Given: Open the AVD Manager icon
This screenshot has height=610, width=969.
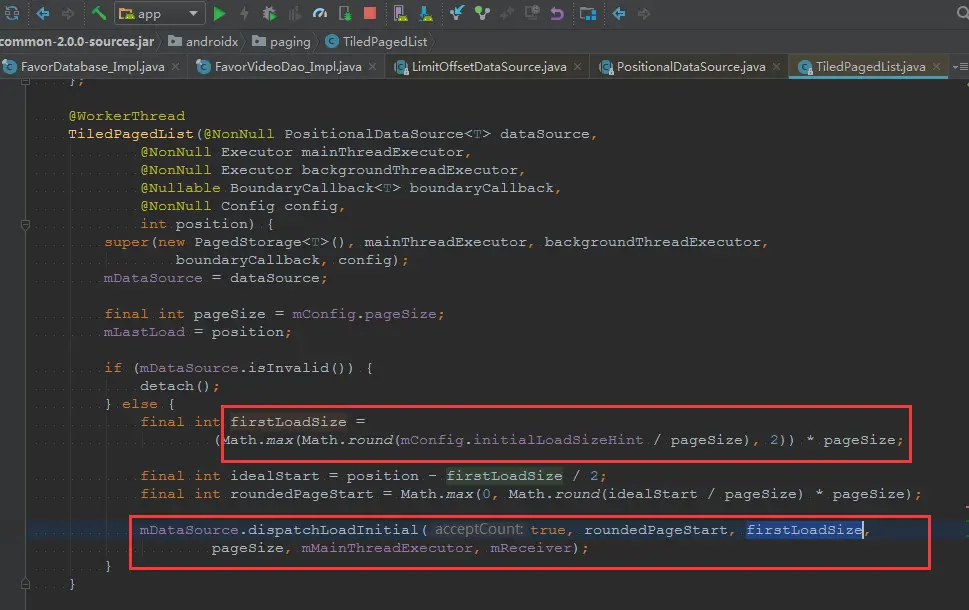Looking at the screenshot, I should [x=400, y=14].
